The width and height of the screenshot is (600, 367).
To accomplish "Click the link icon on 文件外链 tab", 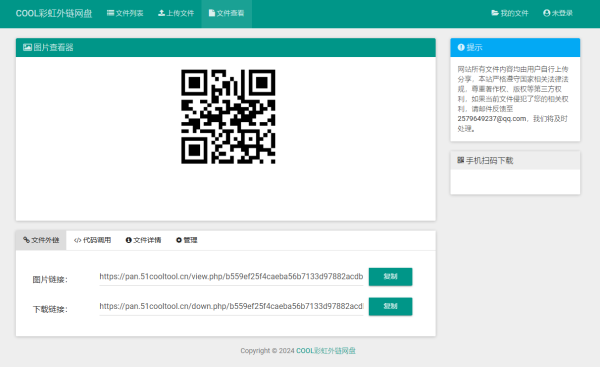I will click(26, 240).
